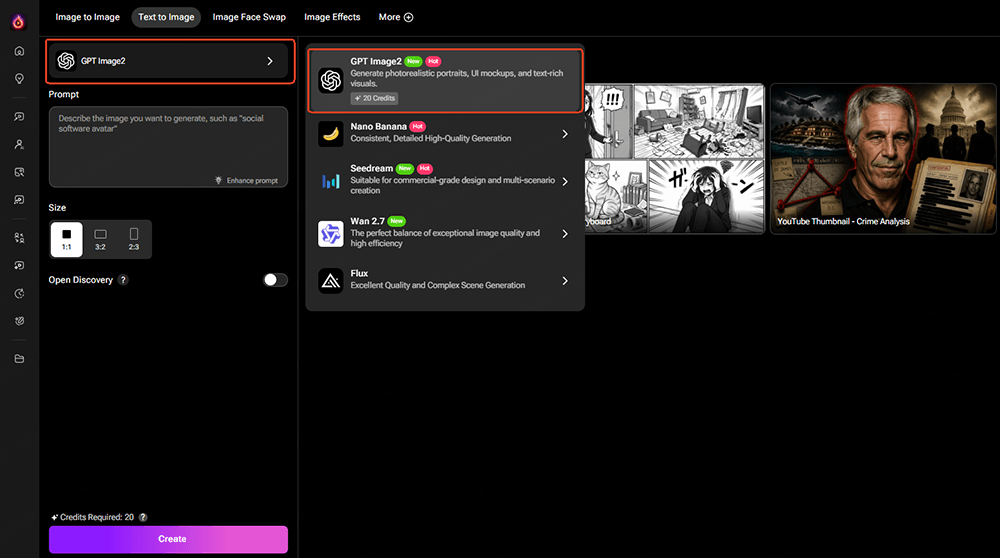Image resolution: width=1000 pixels, height=558 pixels.
Task: Open the two-people face swap sidebar icon
Action: pos(19,238)
